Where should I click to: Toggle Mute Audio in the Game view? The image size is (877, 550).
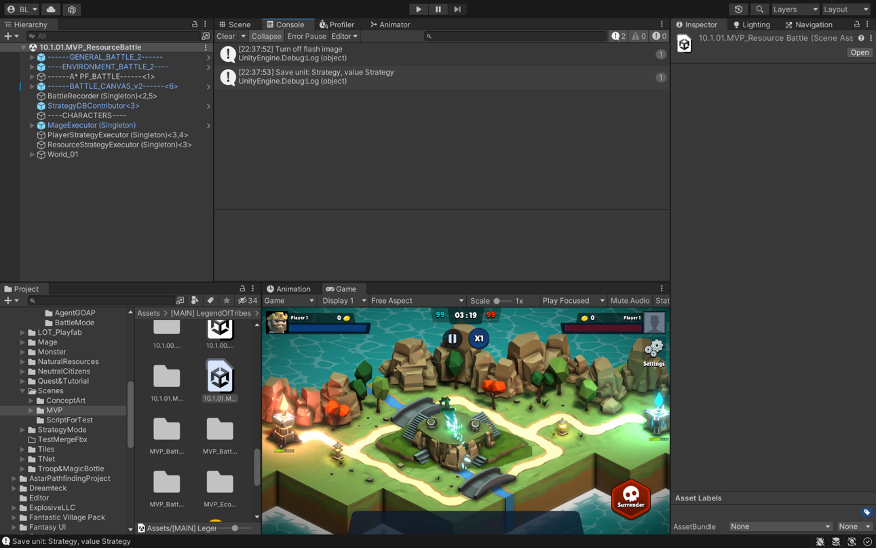click(x=629, y=300)
